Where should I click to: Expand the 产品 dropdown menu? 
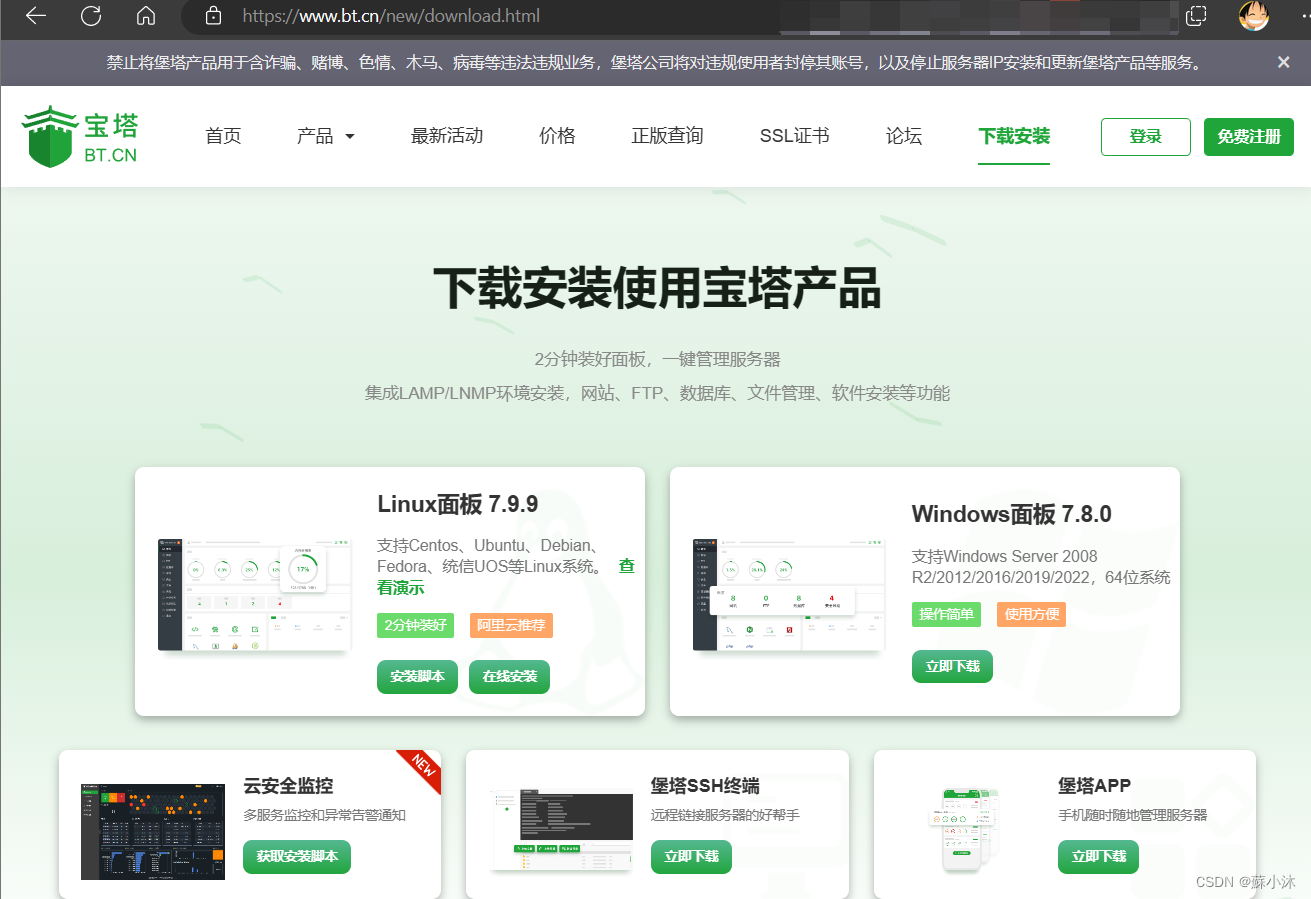[x=326, y=136]
